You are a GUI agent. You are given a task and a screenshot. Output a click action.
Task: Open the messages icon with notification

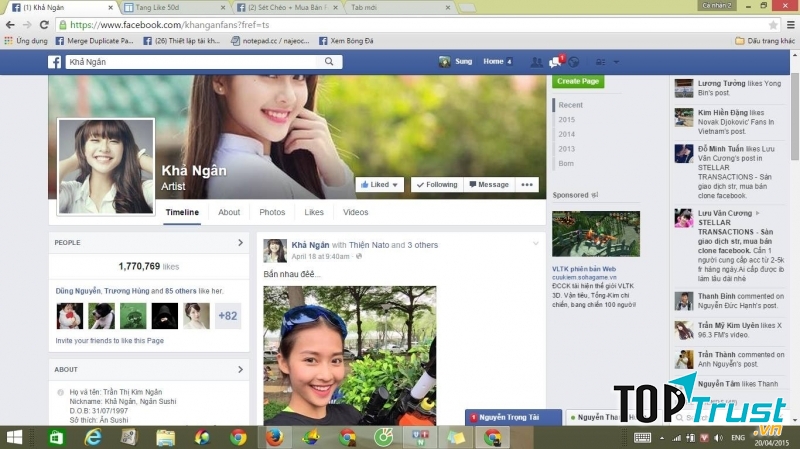555,62
